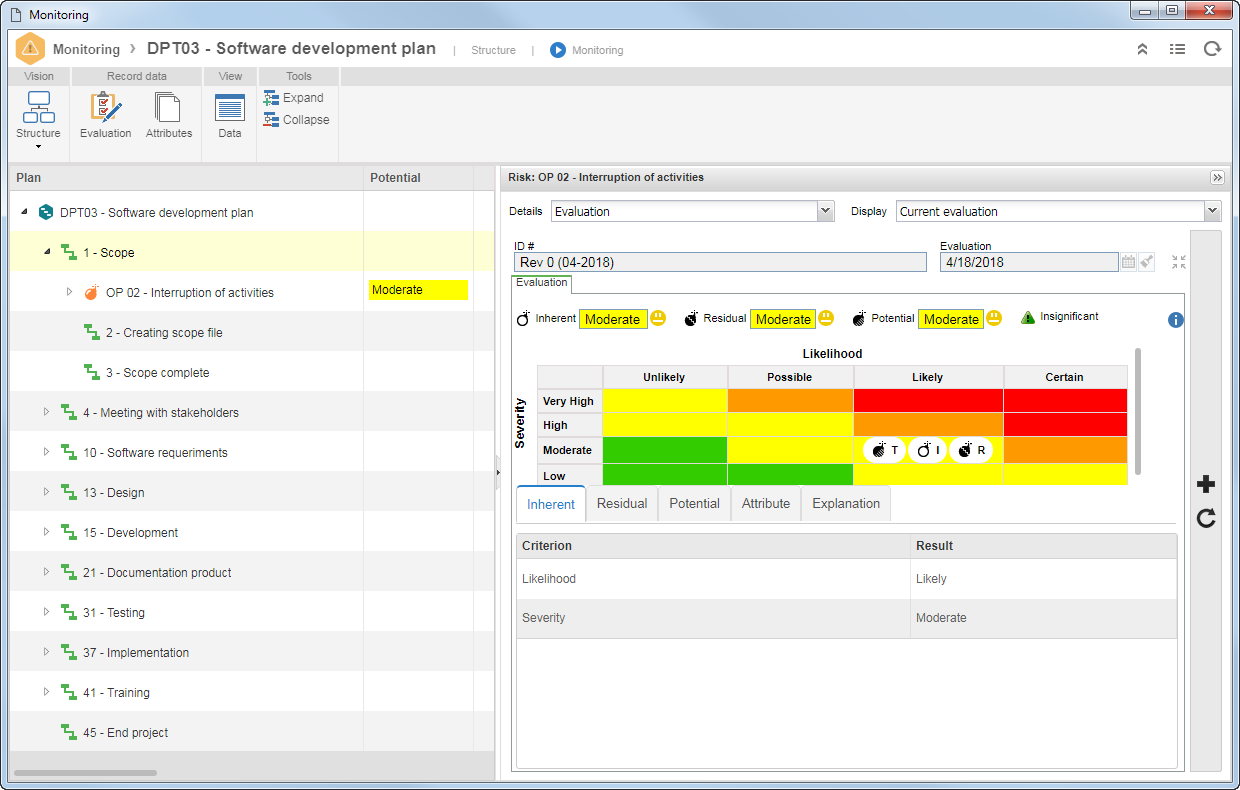This screenshot has height=790, width=1240.
Task: Open the Structure dropdown arrow
Action: pyautogui.click(x=38, y=147)
